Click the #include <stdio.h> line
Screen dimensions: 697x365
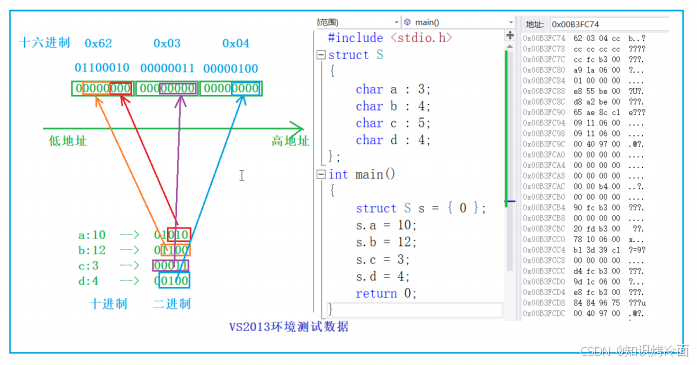pyautogui.click(x=390, y=38)
